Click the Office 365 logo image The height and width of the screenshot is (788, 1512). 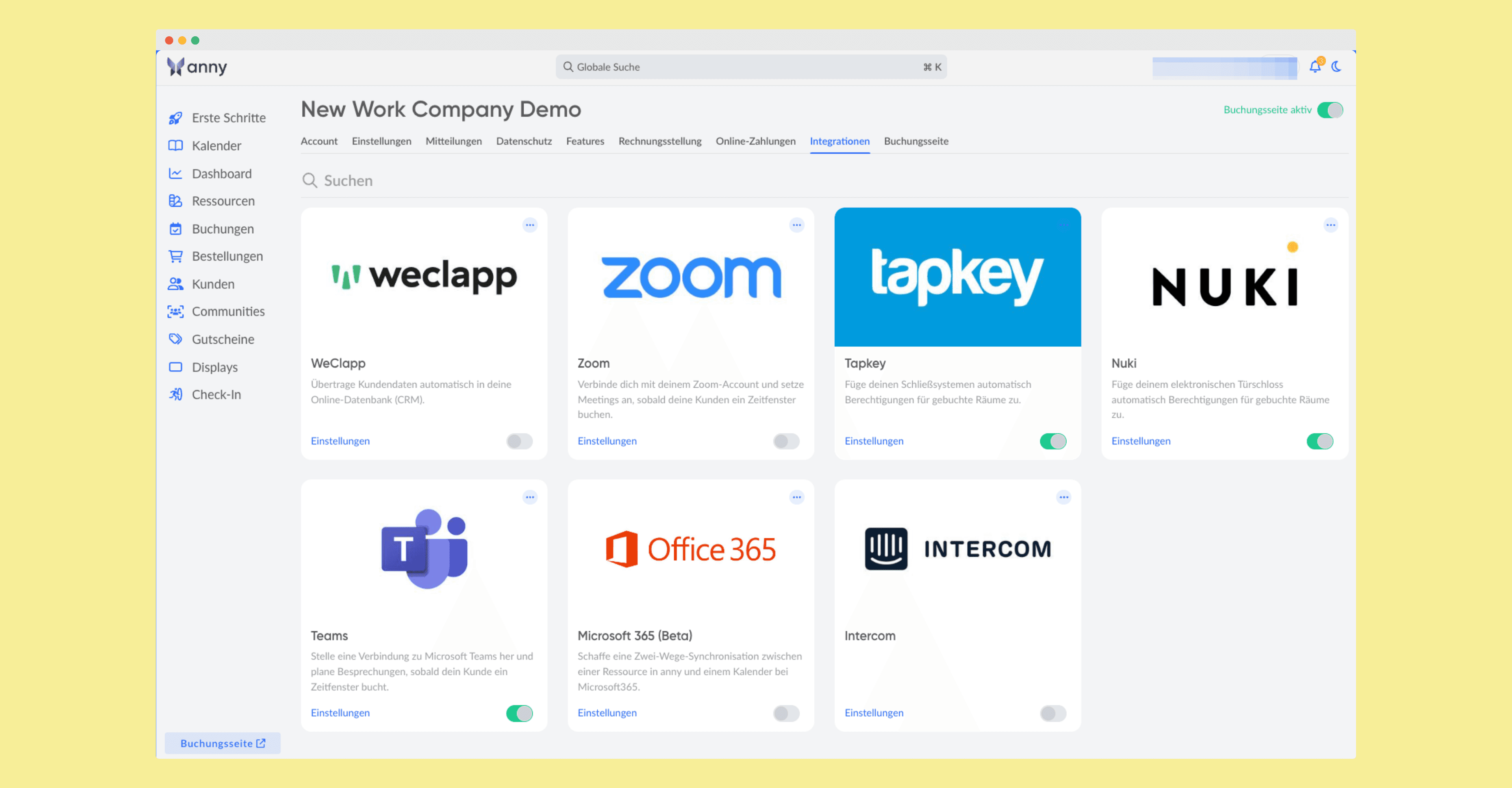691,549
